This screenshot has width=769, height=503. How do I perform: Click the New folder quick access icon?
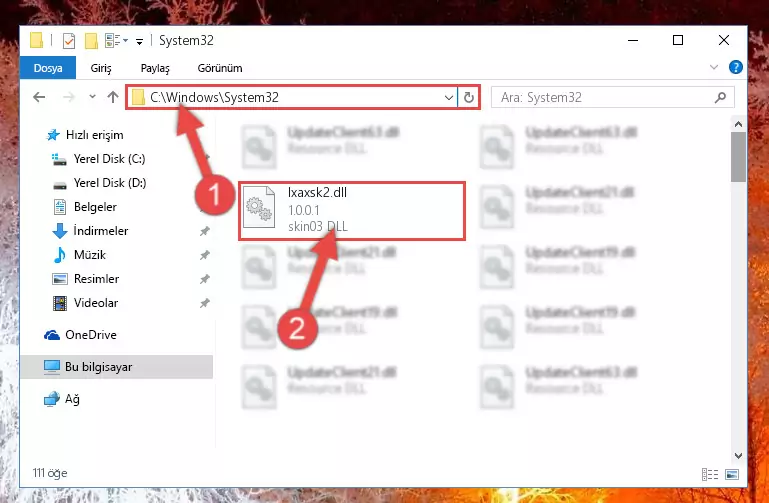91,41
